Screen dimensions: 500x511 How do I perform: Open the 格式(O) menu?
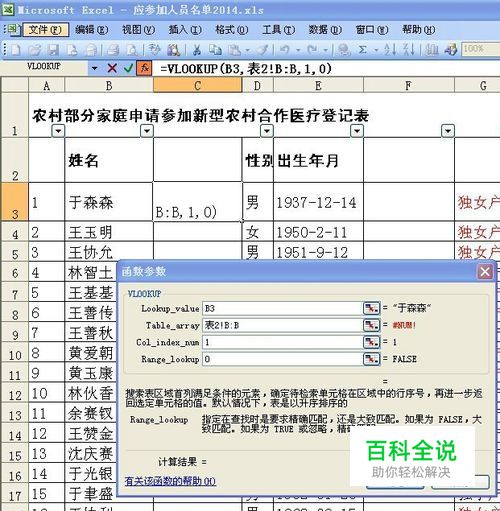pyautogui.click(x=231, y=30)
